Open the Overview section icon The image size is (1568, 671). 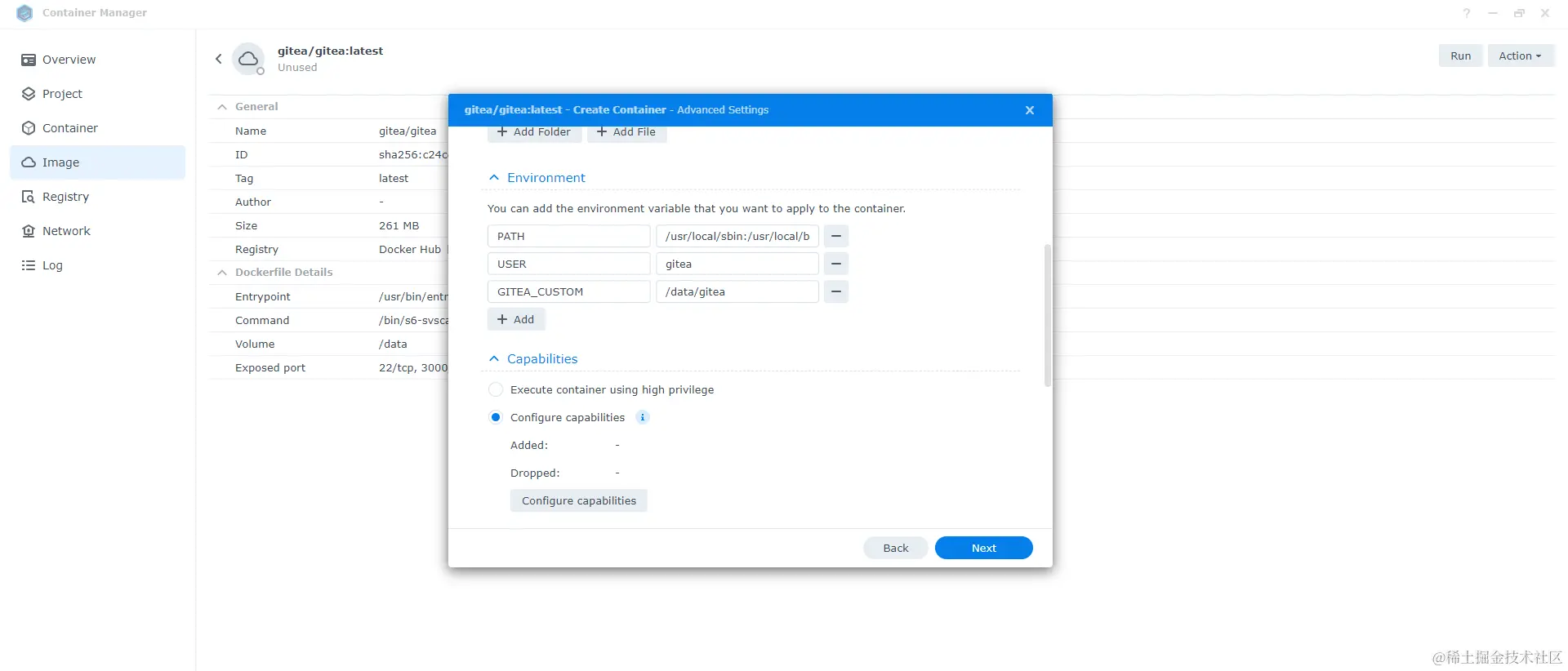29,60
